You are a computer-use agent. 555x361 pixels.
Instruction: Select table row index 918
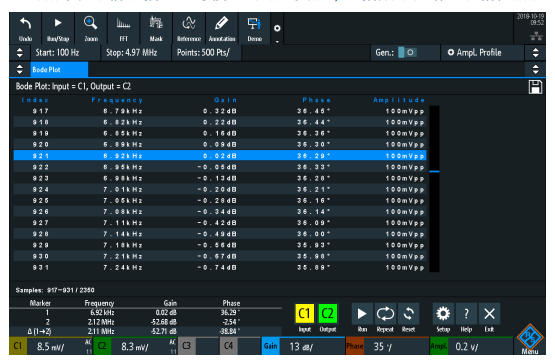pyautogui.click(x=220, y=122)
